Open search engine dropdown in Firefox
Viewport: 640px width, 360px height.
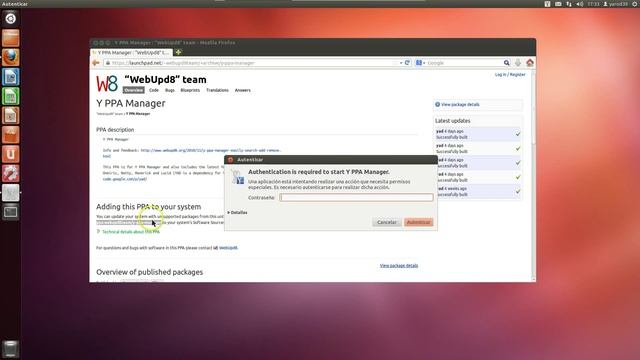pyautogui.click(x=420, y=63)
